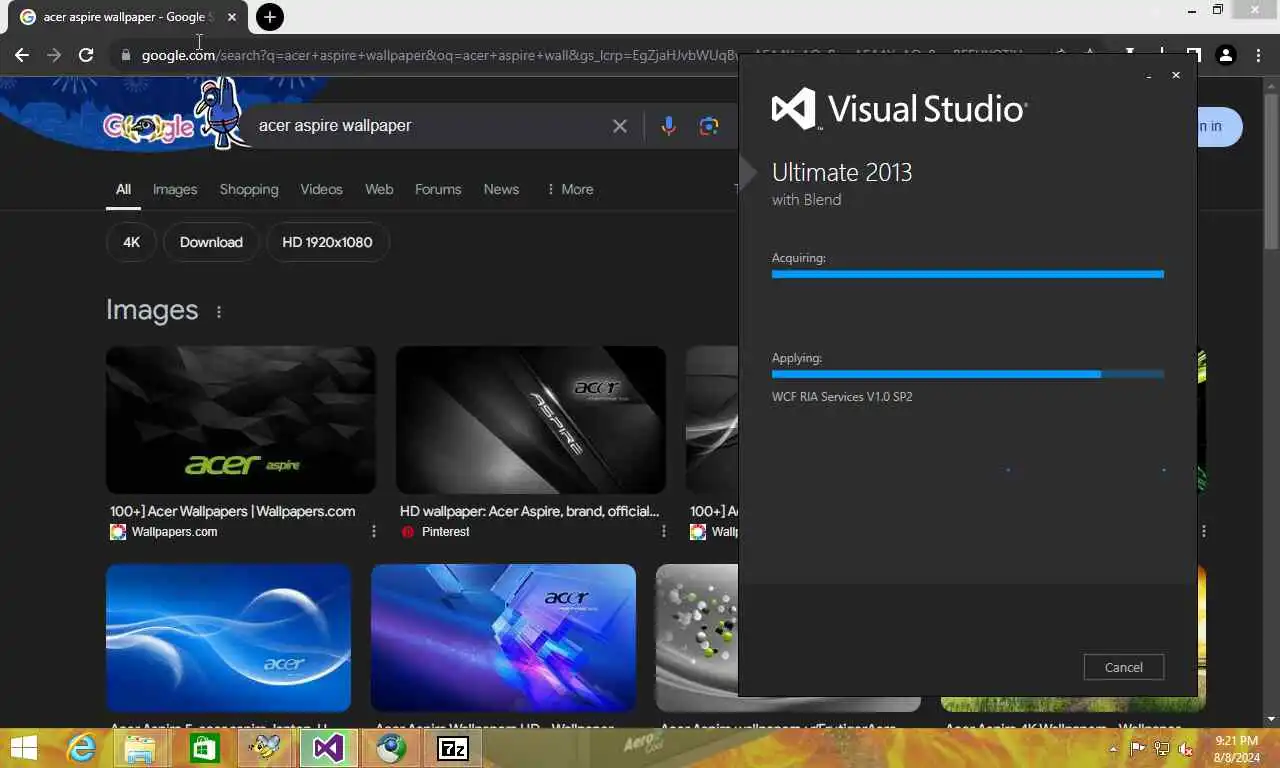Open options for Pinterest image result
The height and width of the screenshot is (768, 1280).
663,532
